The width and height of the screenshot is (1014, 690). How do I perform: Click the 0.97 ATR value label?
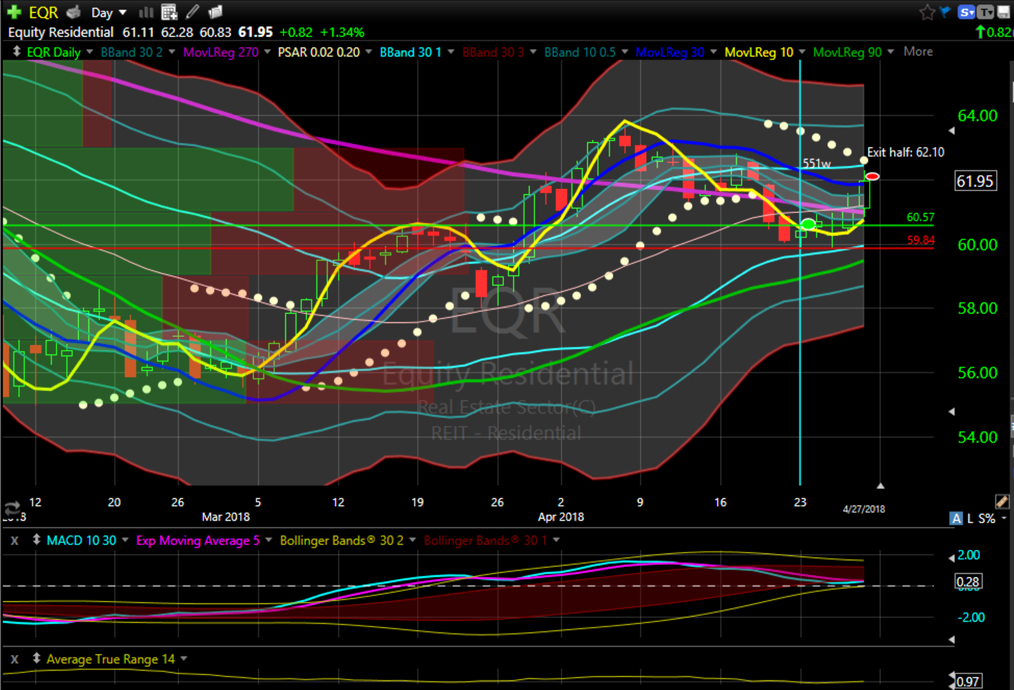point(968,681)
